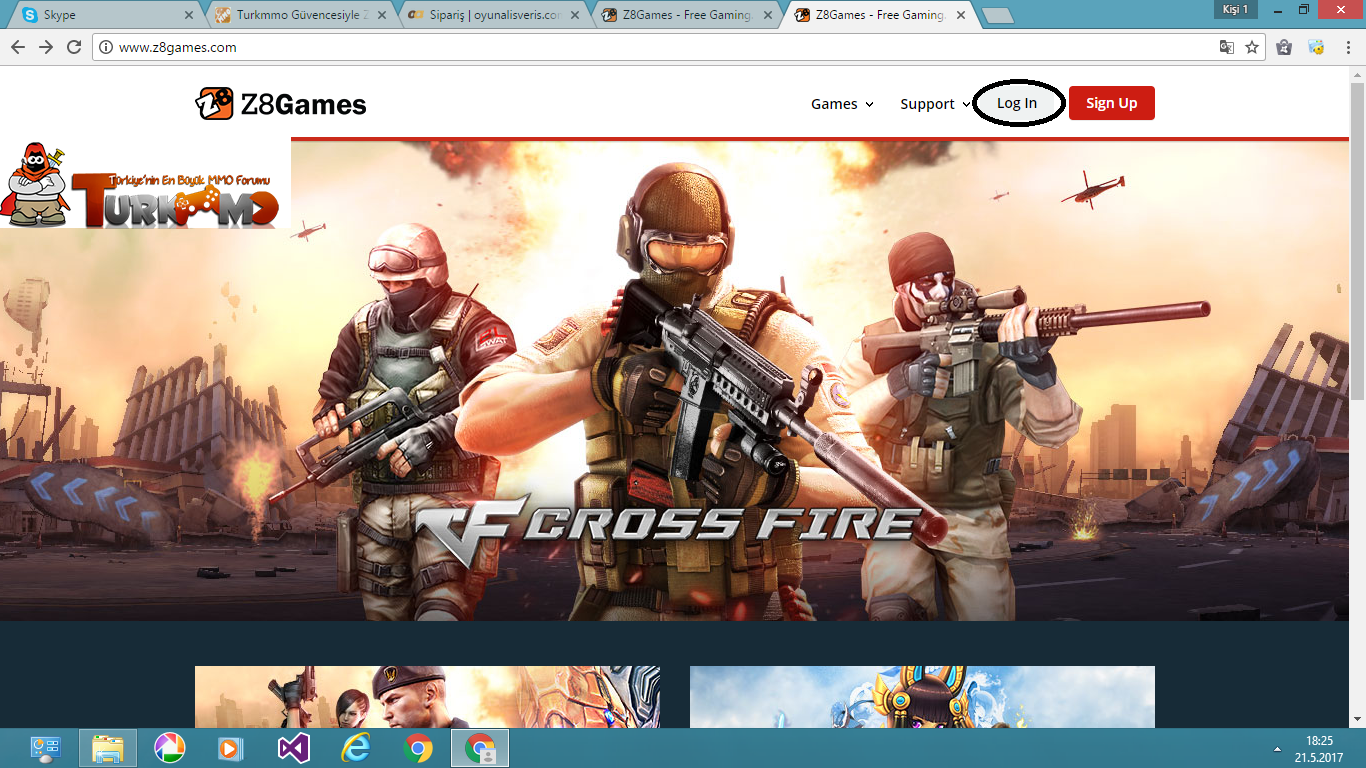Open the left game card thumbnail below banner
The height and width of the screenshot is (768, 1366).
427,697
